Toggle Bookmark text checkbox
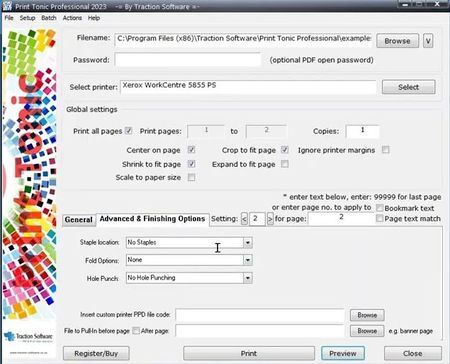 pyautogui.click(x=380, y=208)
